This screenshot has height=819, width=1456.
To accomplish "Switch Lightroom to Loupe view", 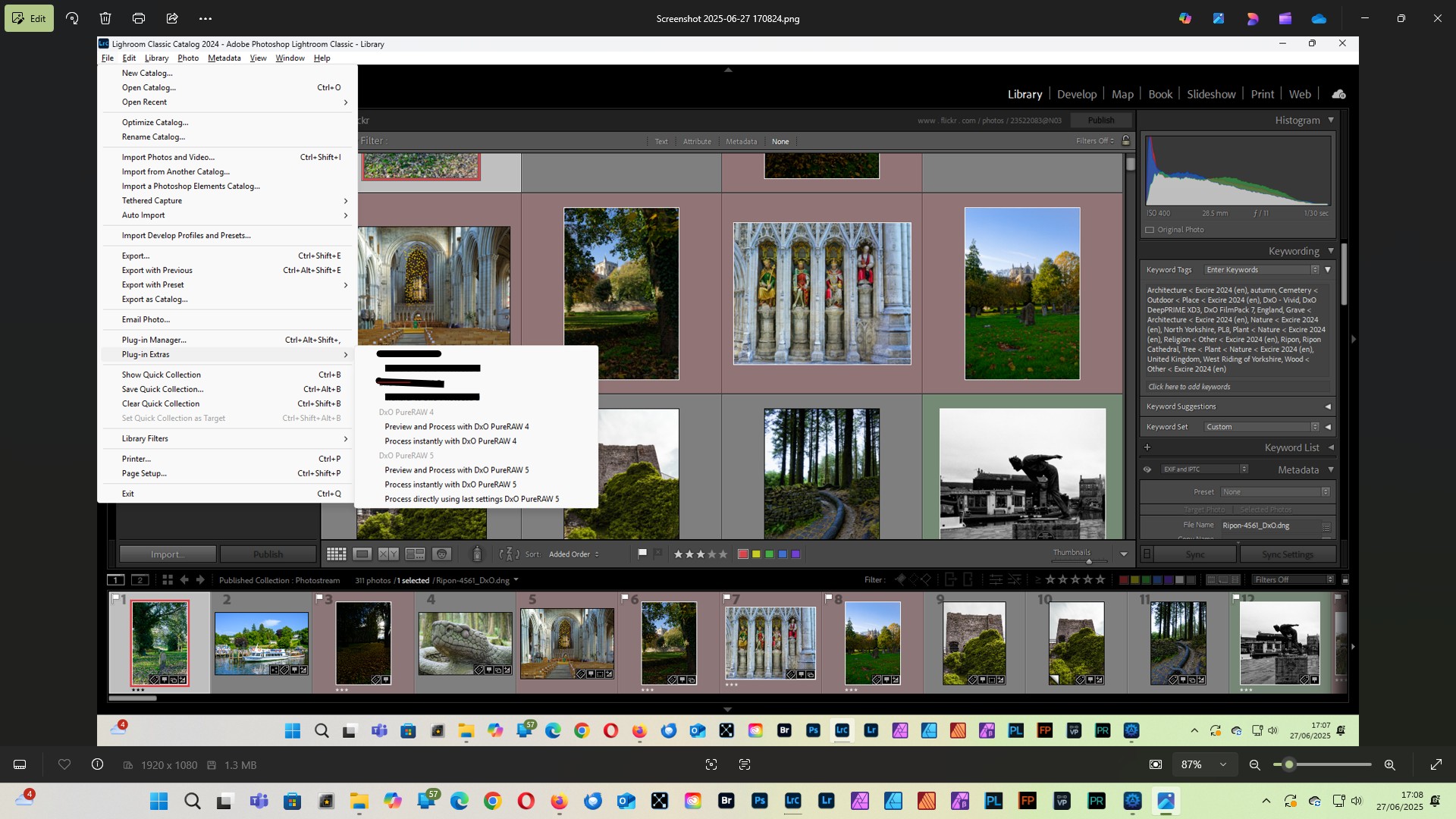I will point(362,554).
